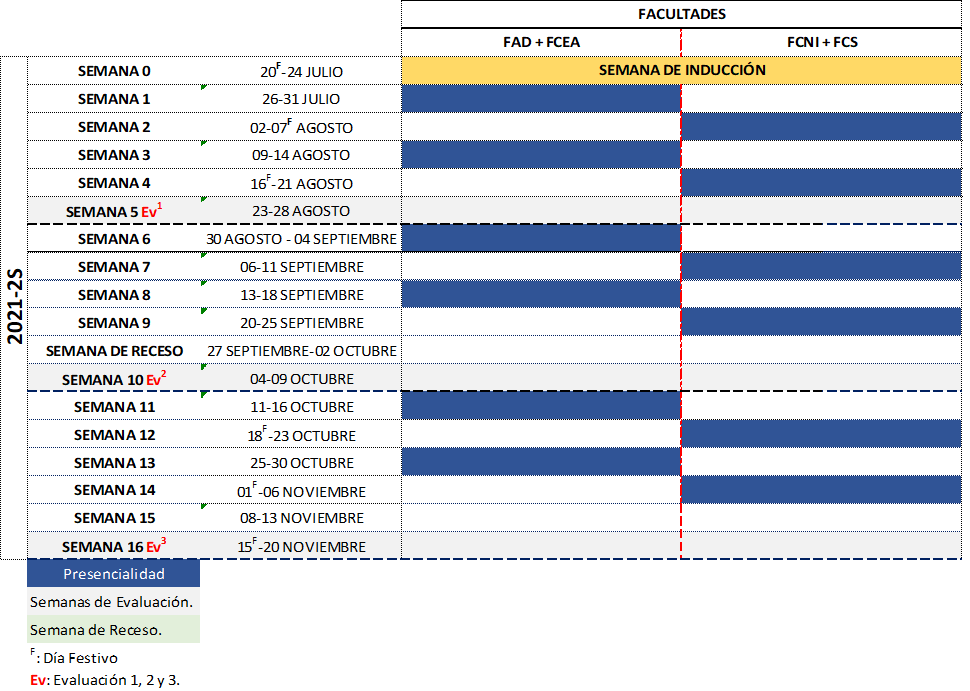
Task: Click the SEMANA 10 Ev2 cell
Action: (x=114, y=379)
